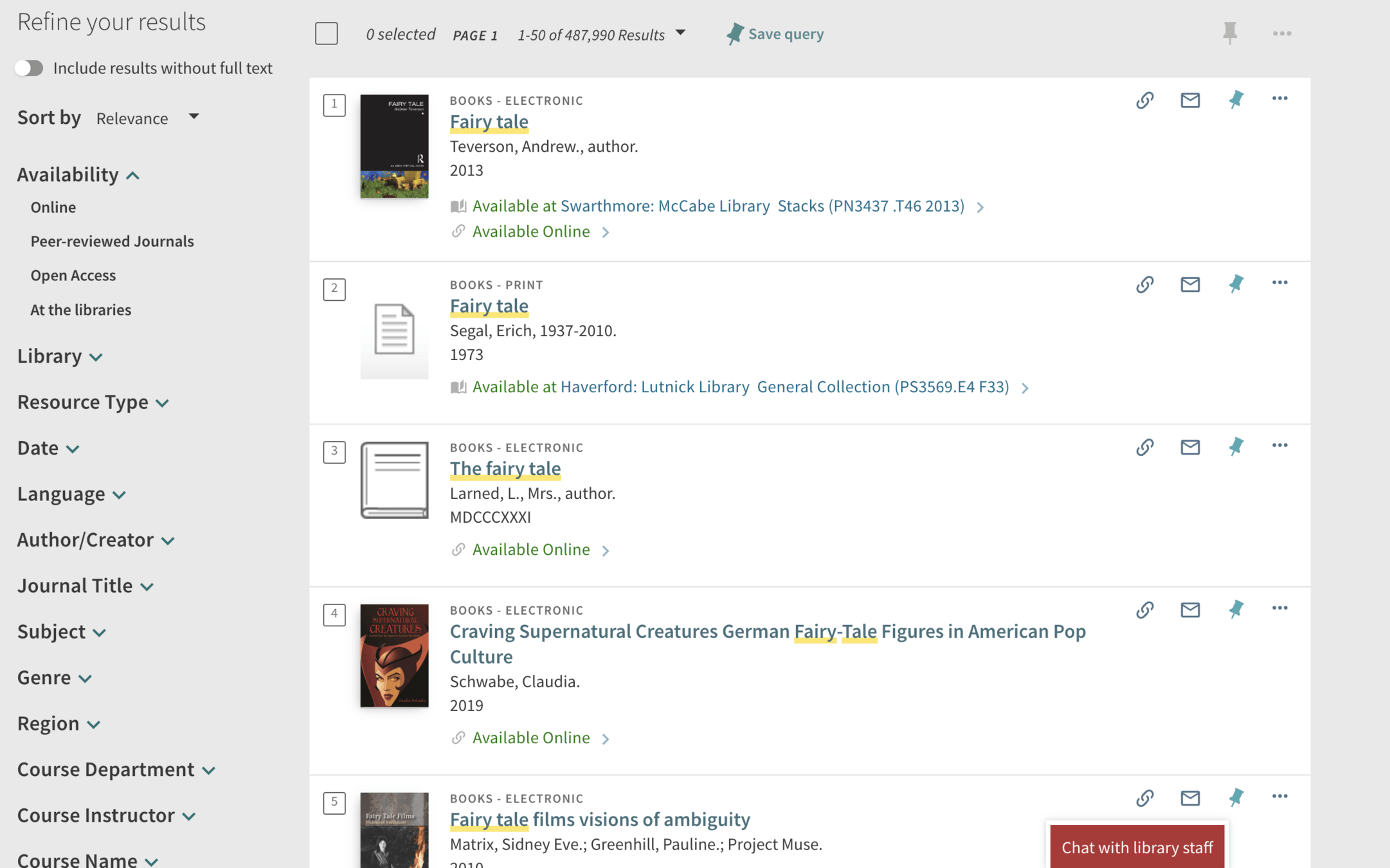Email the Segal Fairy tale record
The image size is (1390, 868).
(1190, 284)
